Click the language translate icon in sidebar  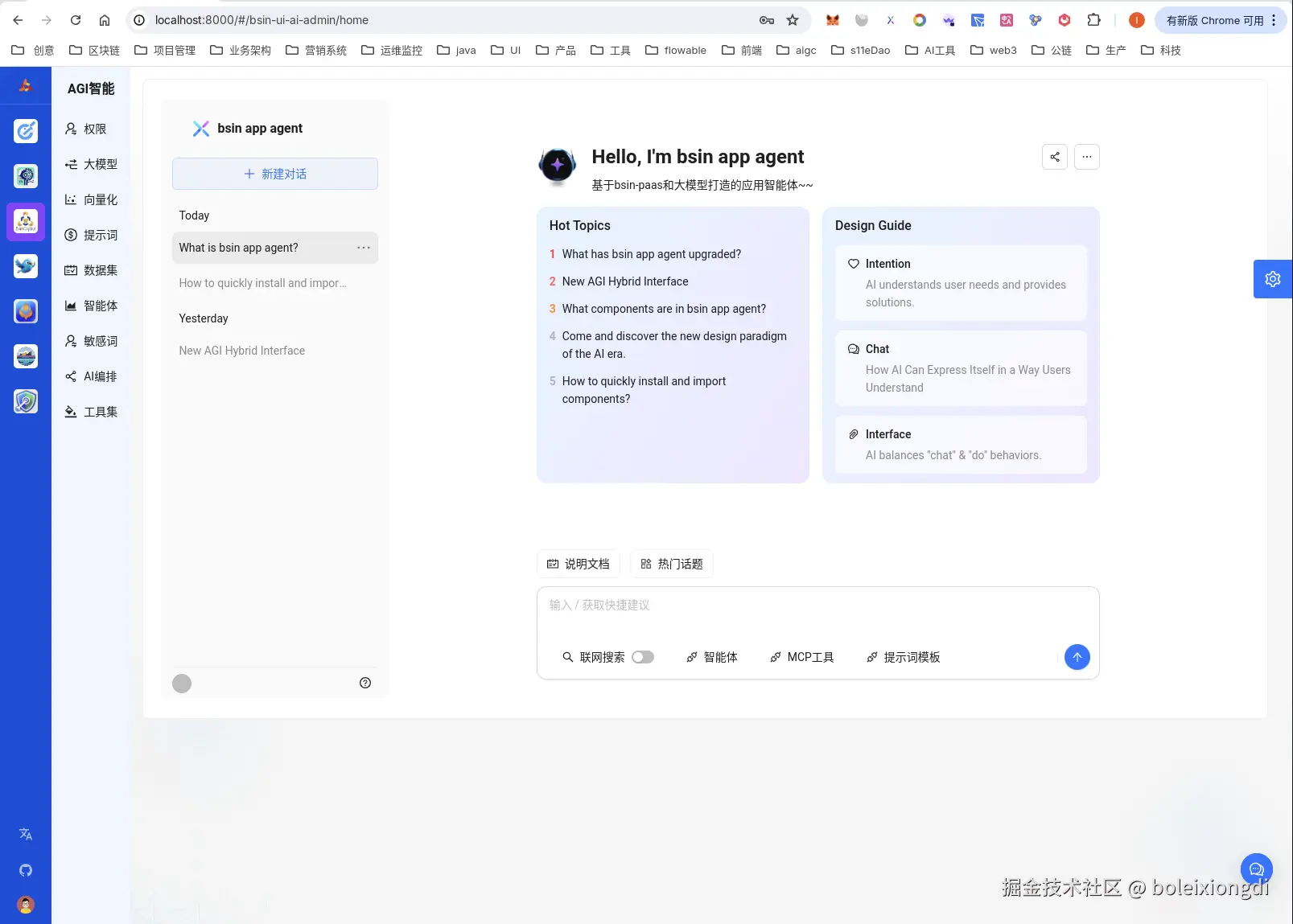(x=26, y=834)
